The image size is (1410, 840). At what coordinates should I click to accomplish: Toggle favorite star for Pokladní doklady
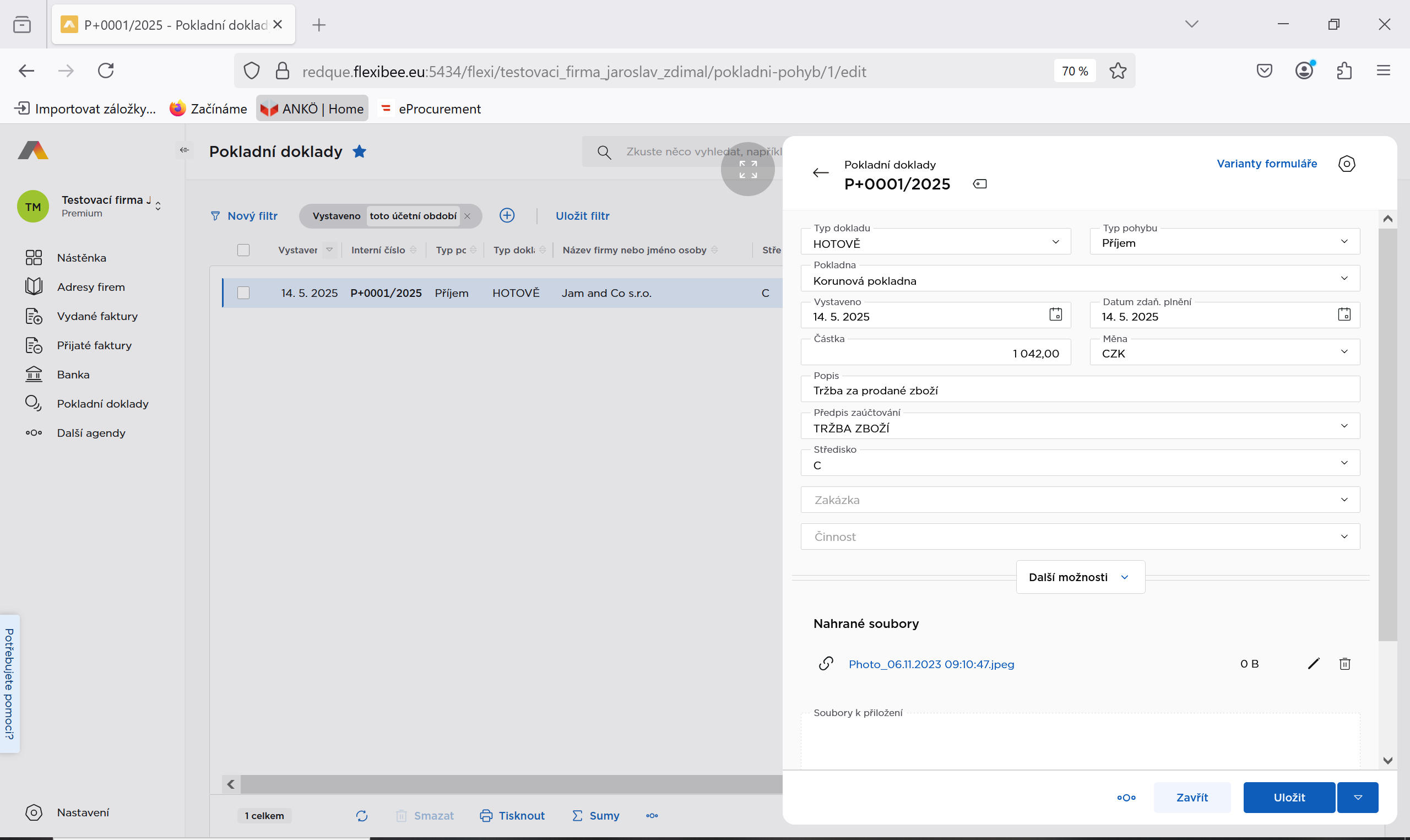click(x=359, y=151)
